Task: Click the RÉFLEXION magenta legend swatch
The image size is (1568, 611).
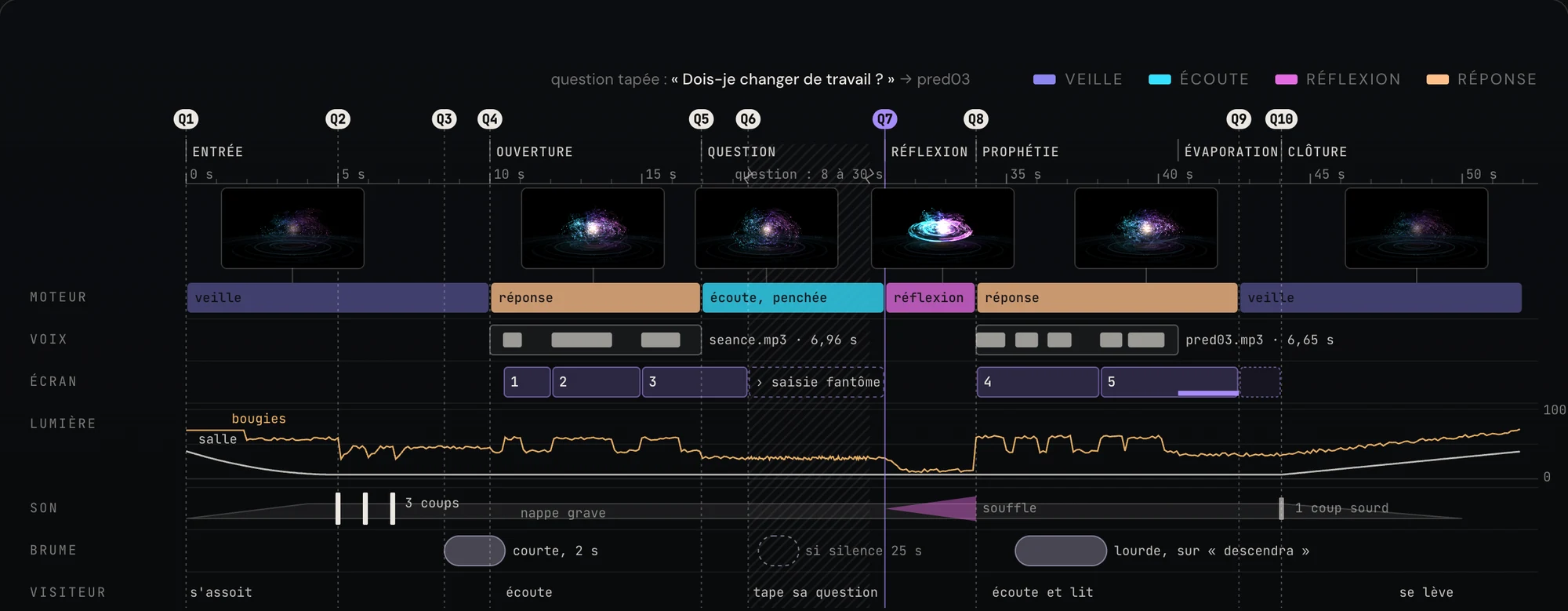Action: 1286,79
